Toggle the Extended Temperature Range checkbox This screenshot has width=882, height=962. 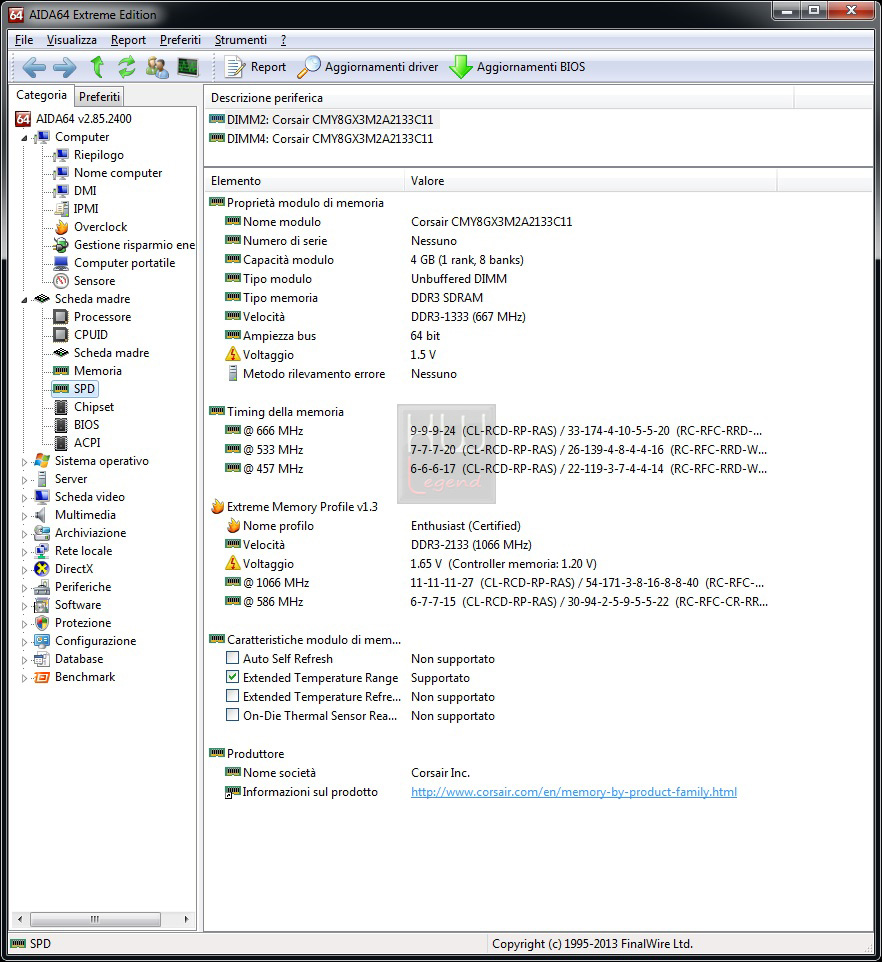pyautogui.click(x=232, y=677)
